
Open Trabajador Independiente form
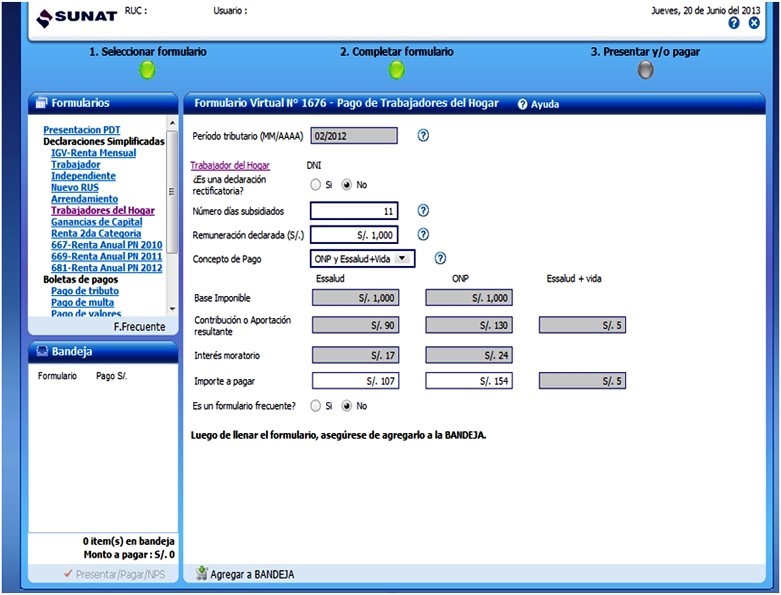click(83, 170)
